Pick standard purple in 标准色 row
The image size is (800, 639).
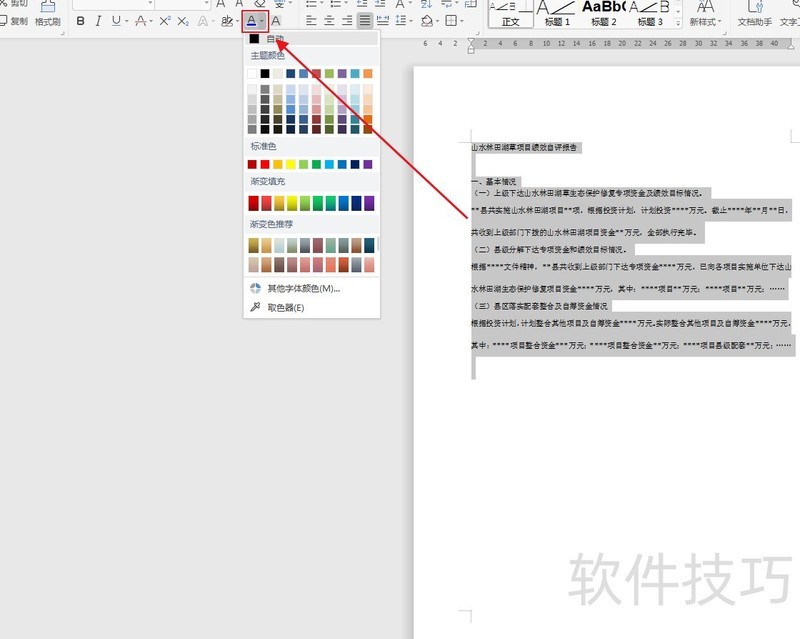[368, 164]
